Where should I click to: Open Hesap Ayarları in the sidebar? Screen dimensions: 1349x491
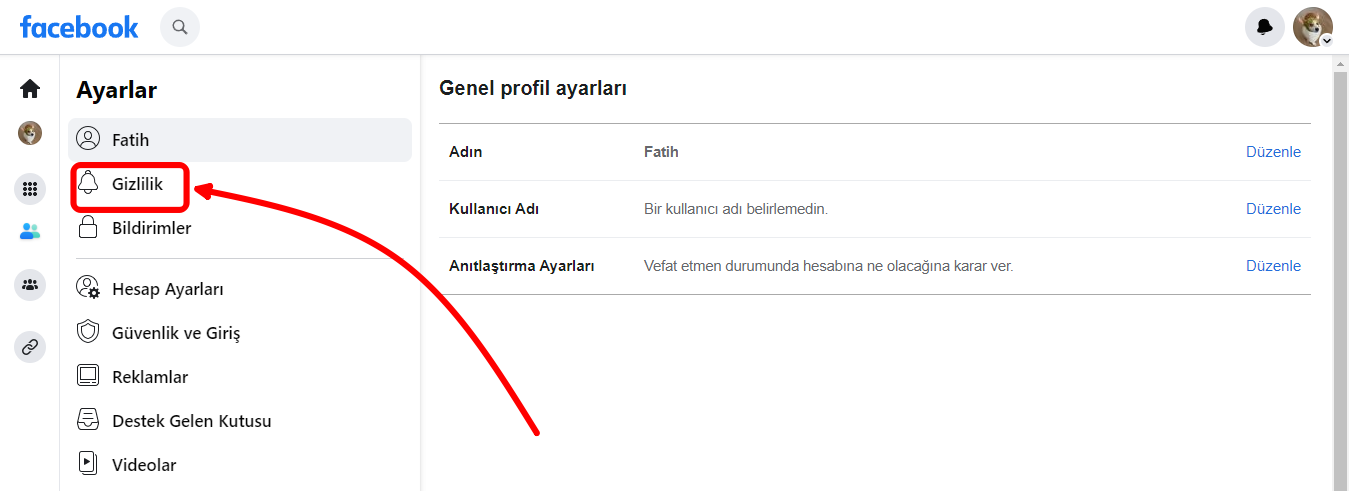pyautogui.click(x=240, y=289)
